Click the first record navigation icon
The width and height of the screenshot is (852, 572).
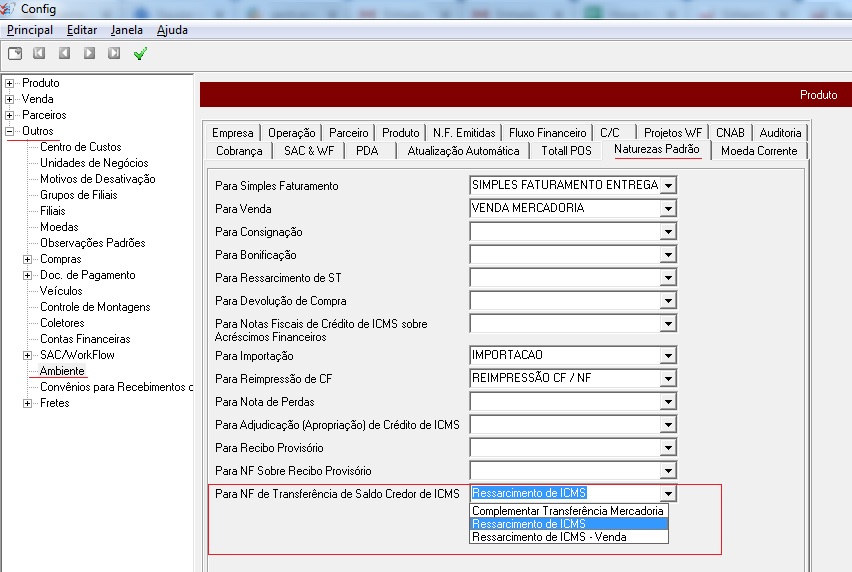39,53
